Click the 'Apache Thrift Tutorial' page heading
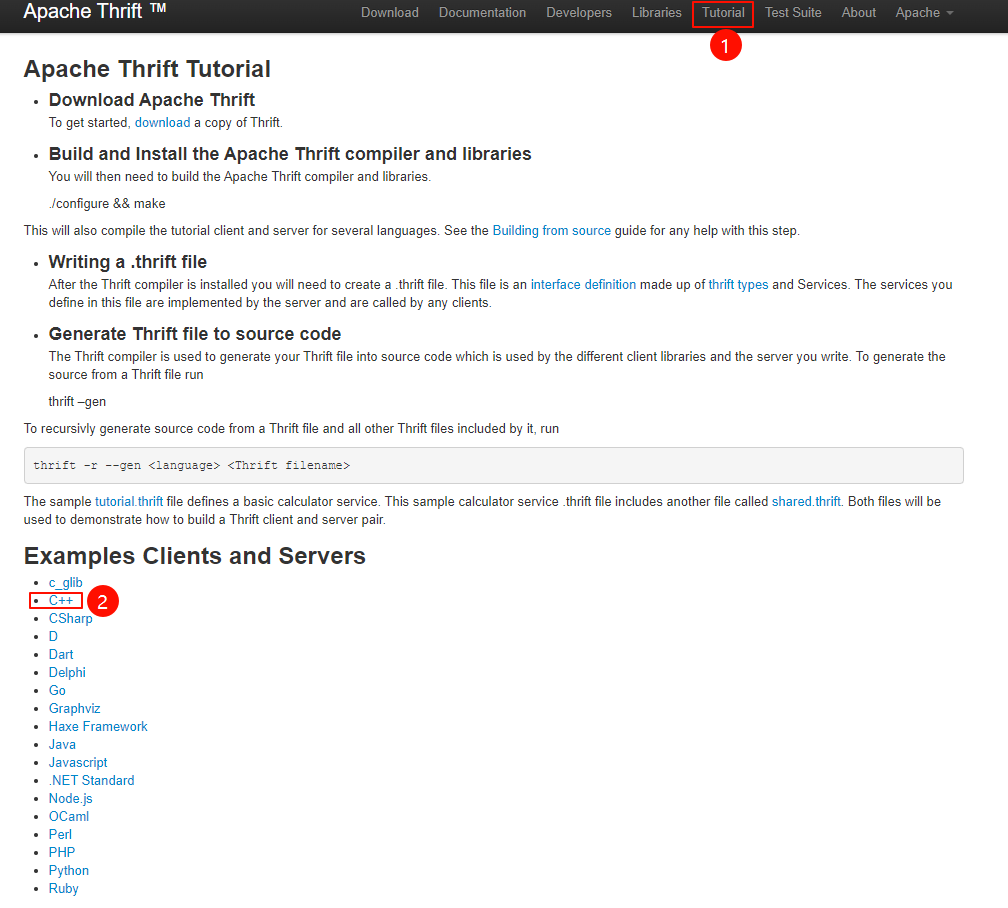This screenshot has height=908, width=1008. pyautogui.click(x=147, y=69)
